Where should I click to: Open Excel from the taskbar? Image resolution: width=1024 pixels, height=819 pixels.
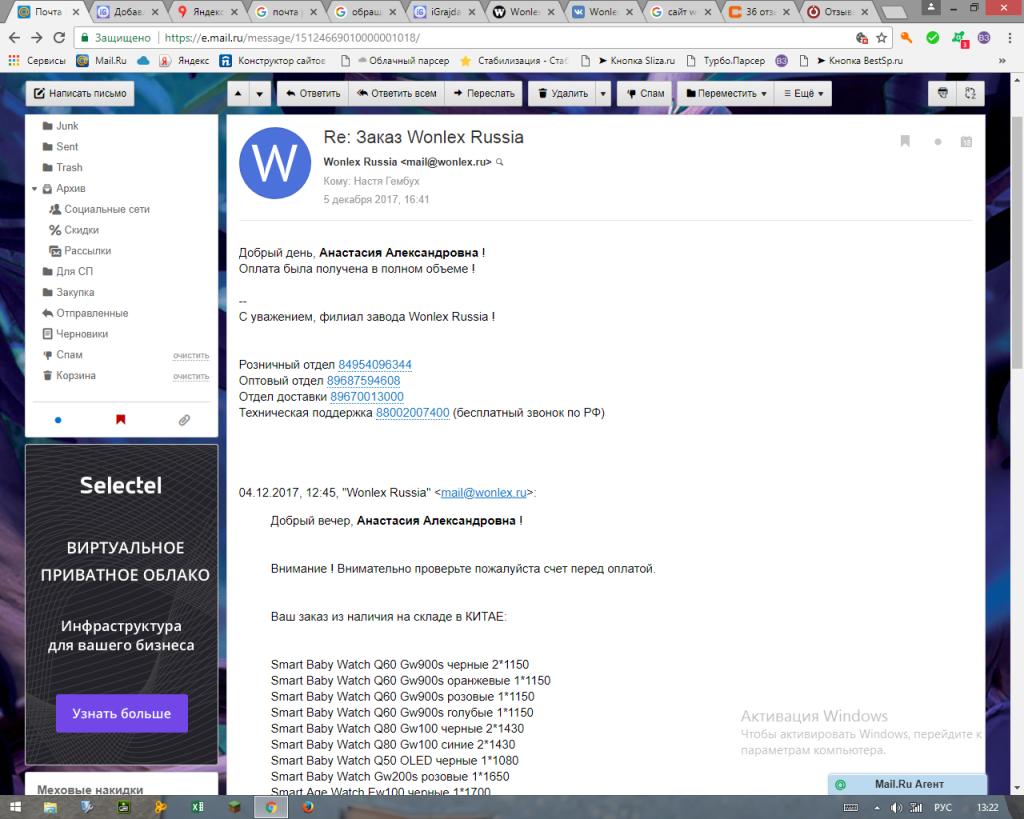pos(197,807)
